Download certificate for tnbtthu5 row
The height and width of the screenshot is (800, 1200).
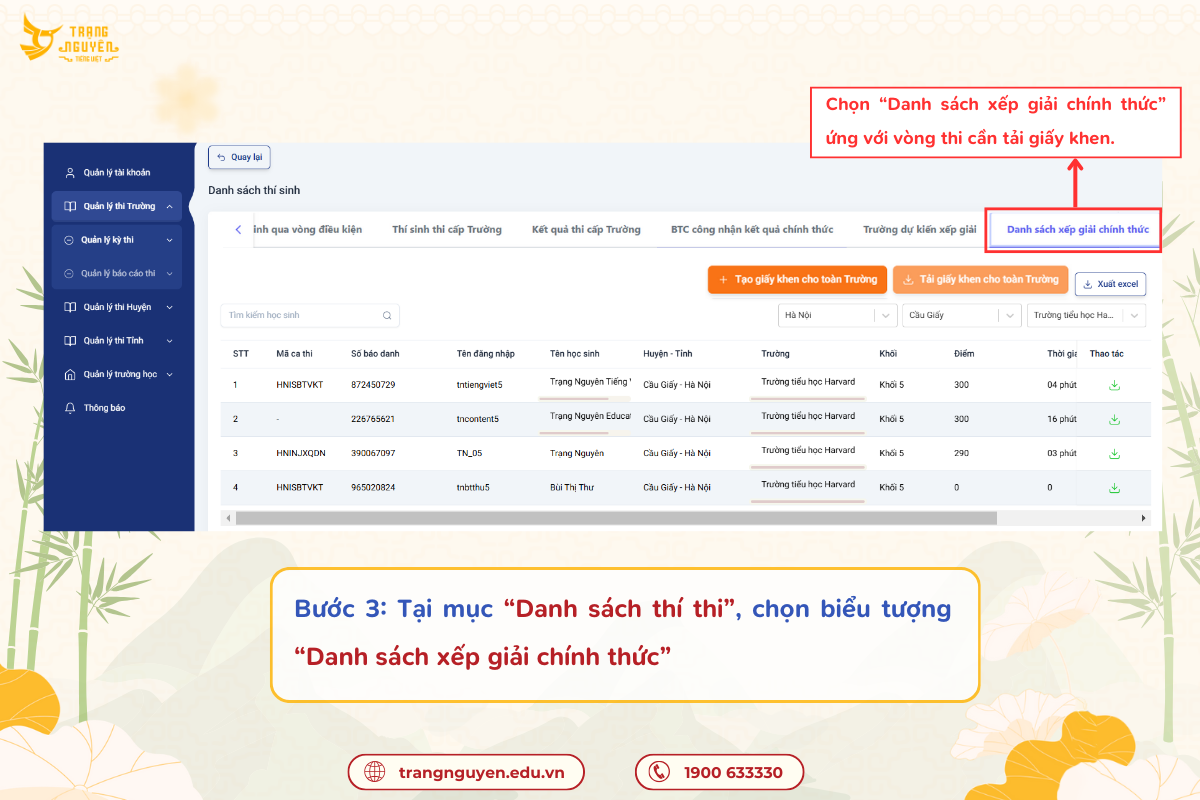pos(1114,488)
